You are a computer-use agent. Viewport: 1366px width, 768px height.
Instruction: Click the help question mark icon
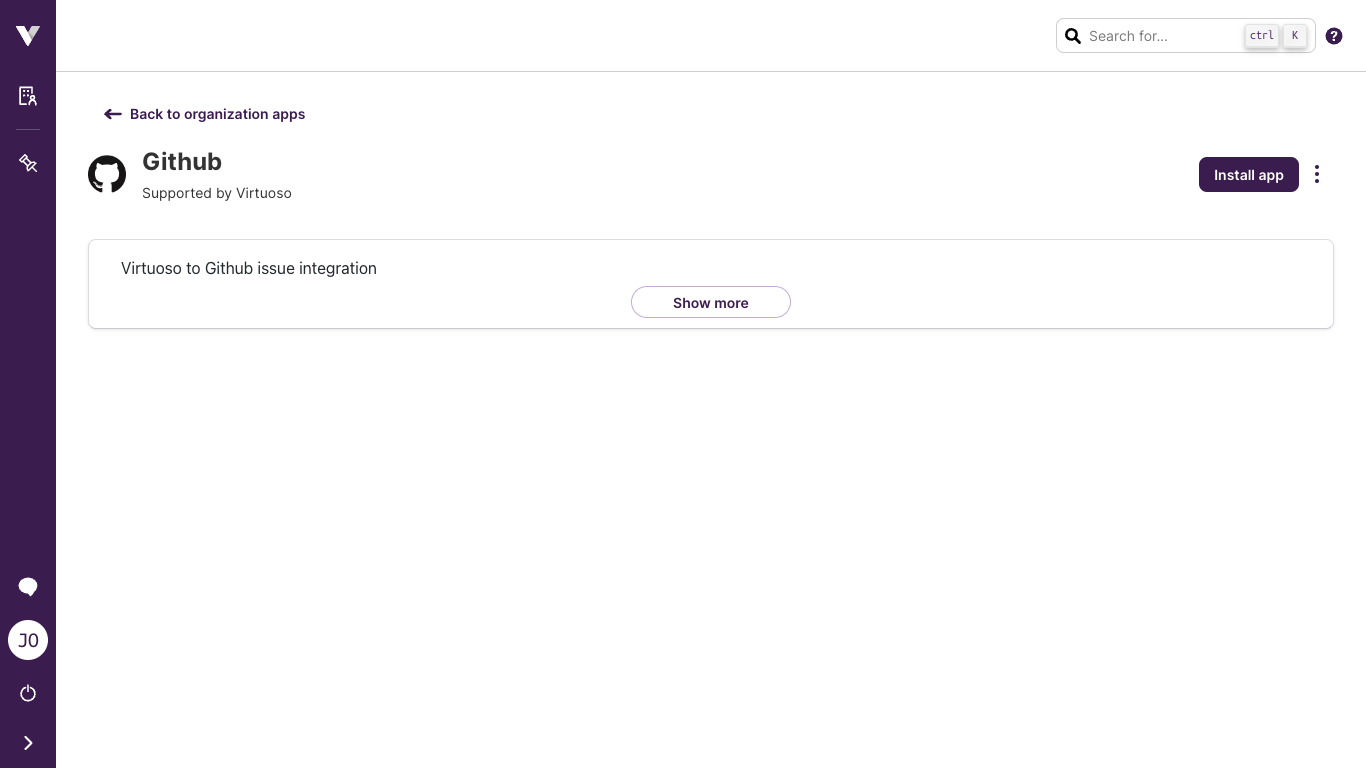tap(1334, 36)
